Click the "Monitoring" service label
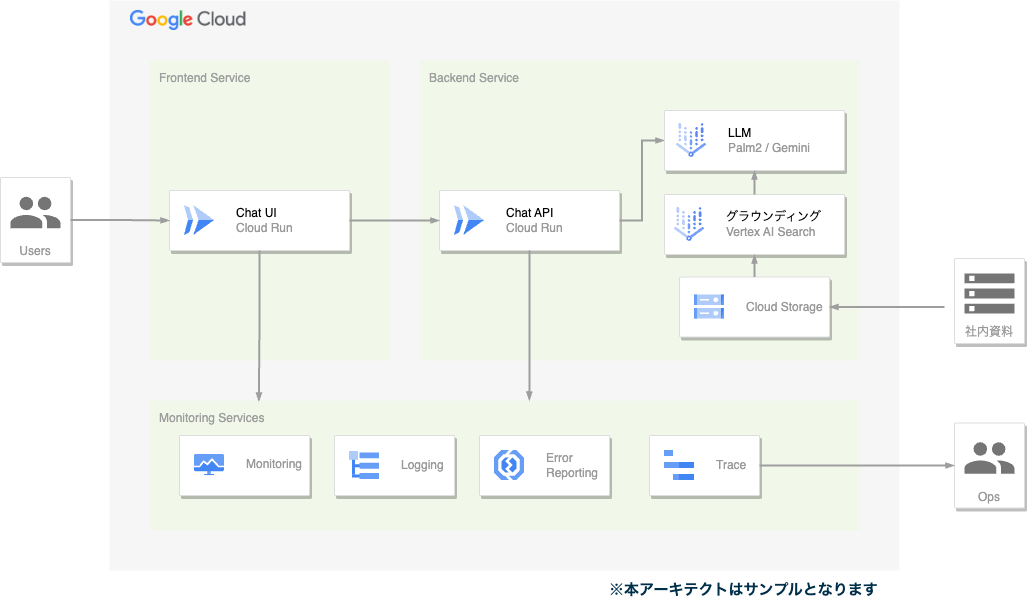The image size is (1029, 604). 274,464
